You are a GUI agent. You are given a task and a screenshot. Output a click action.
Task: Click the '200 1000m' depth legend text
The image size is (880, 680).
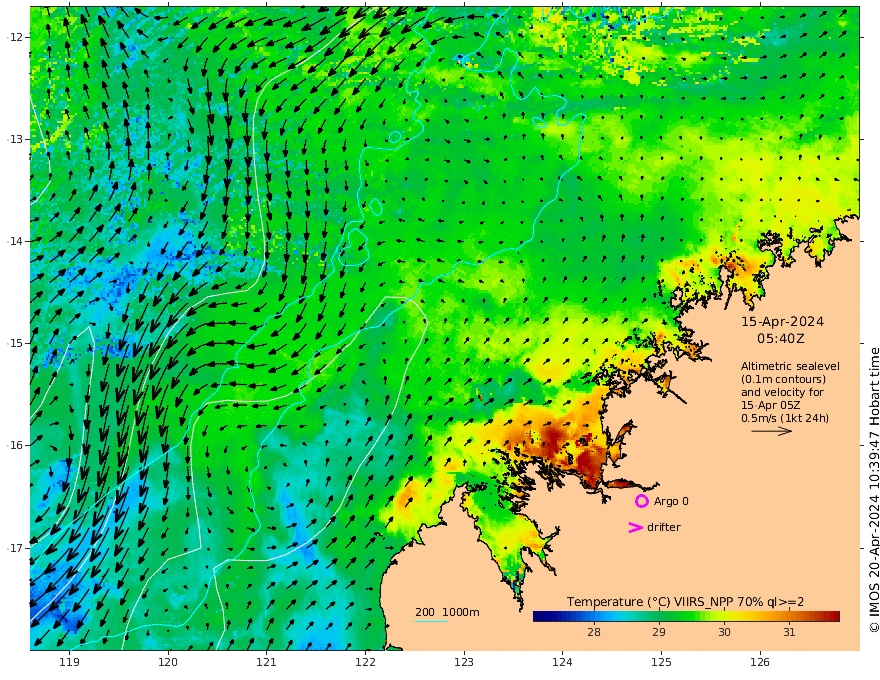pyautogui.click(x=447, y=612)
